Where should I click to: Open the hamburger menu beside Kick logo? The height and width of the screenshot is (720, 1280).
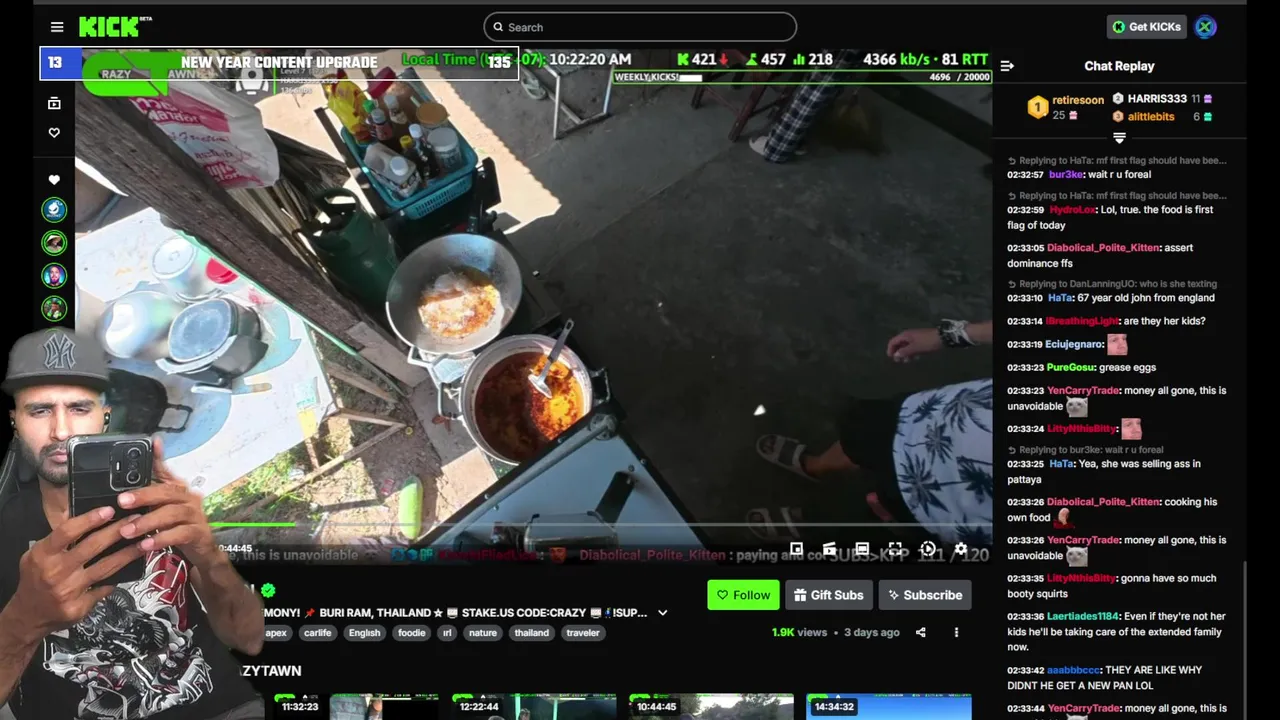click(57, 27)
